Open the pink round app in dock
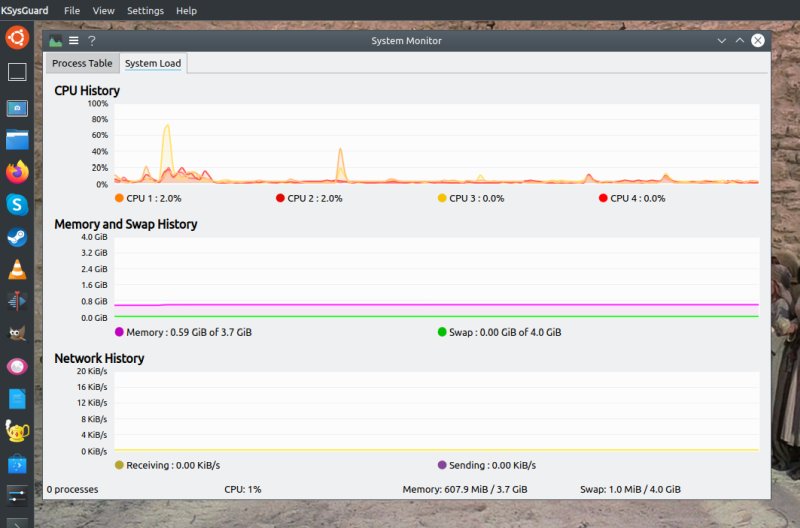 point(17,366)
